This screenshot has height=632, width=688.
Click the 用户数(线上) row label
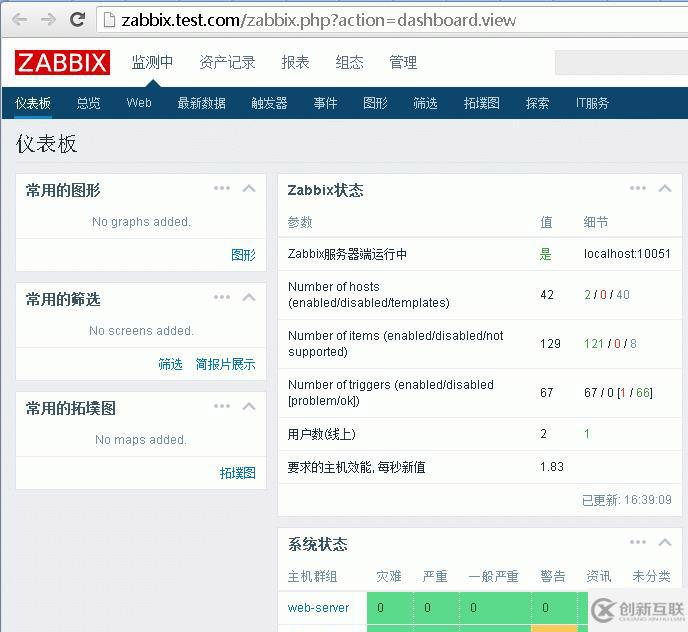coord(321,434)
